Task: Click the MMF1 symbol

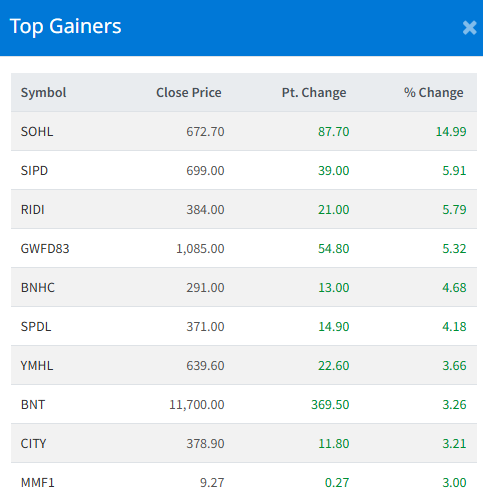Action: coord(37,483)
